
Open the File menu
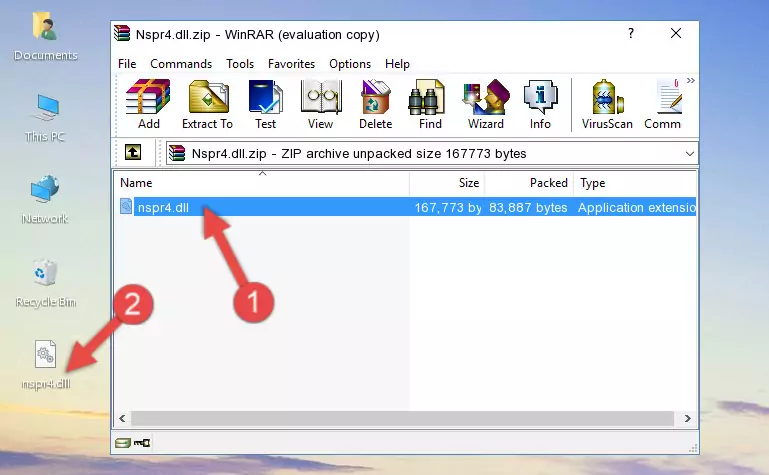click(127, 64)
